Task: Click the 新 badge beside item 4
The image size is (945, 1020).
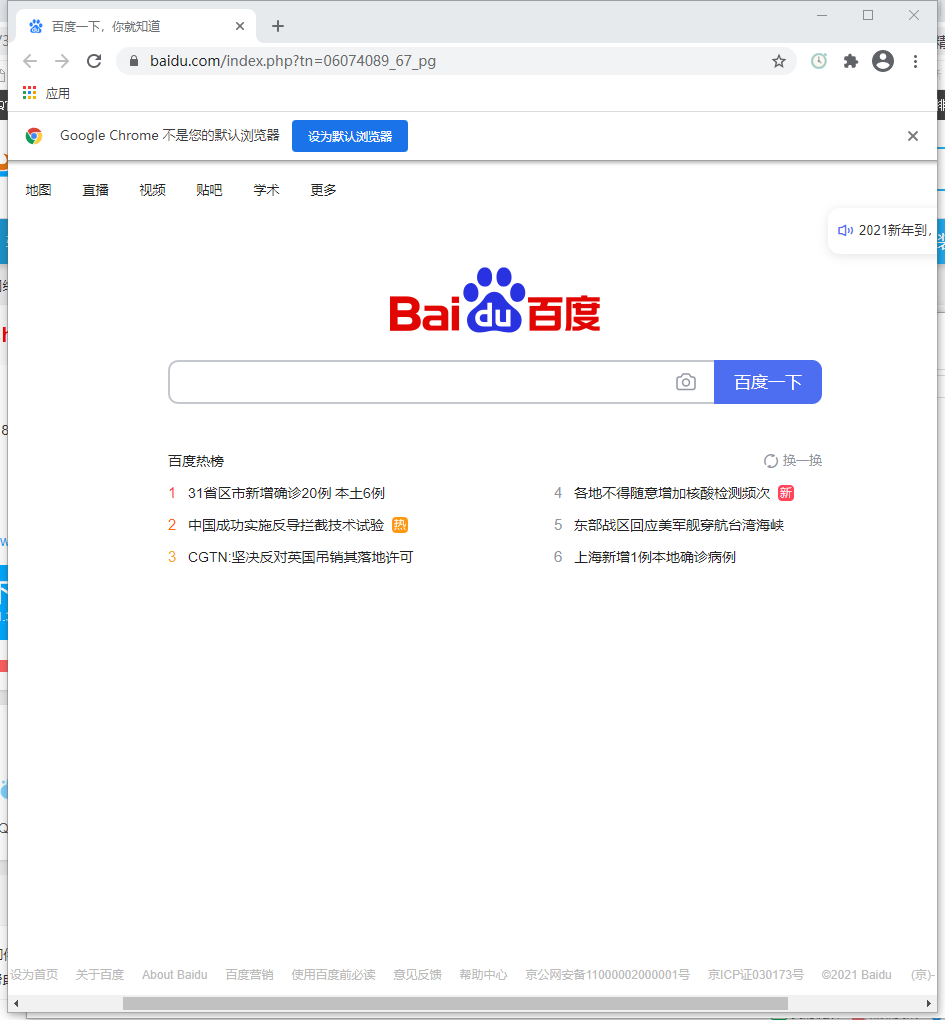Action: [x=786, y=493]
